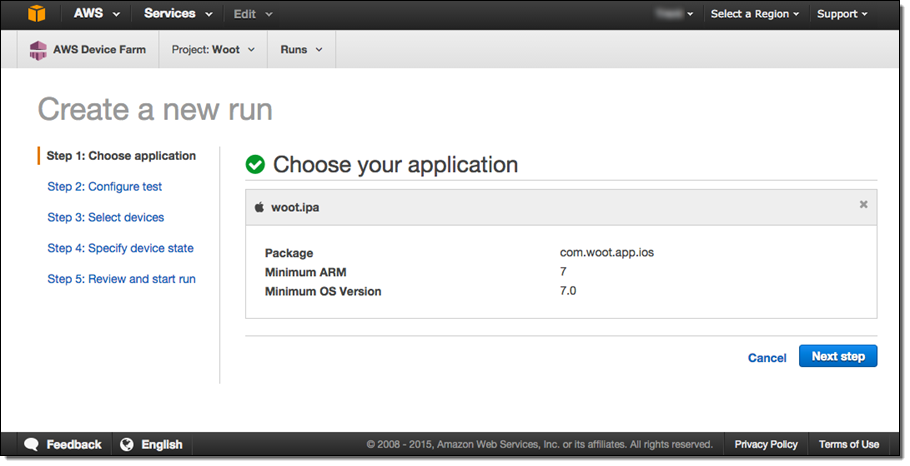Open the Privacy Policy link
Viewport: 910px width, 466px height.
(766, 445)
